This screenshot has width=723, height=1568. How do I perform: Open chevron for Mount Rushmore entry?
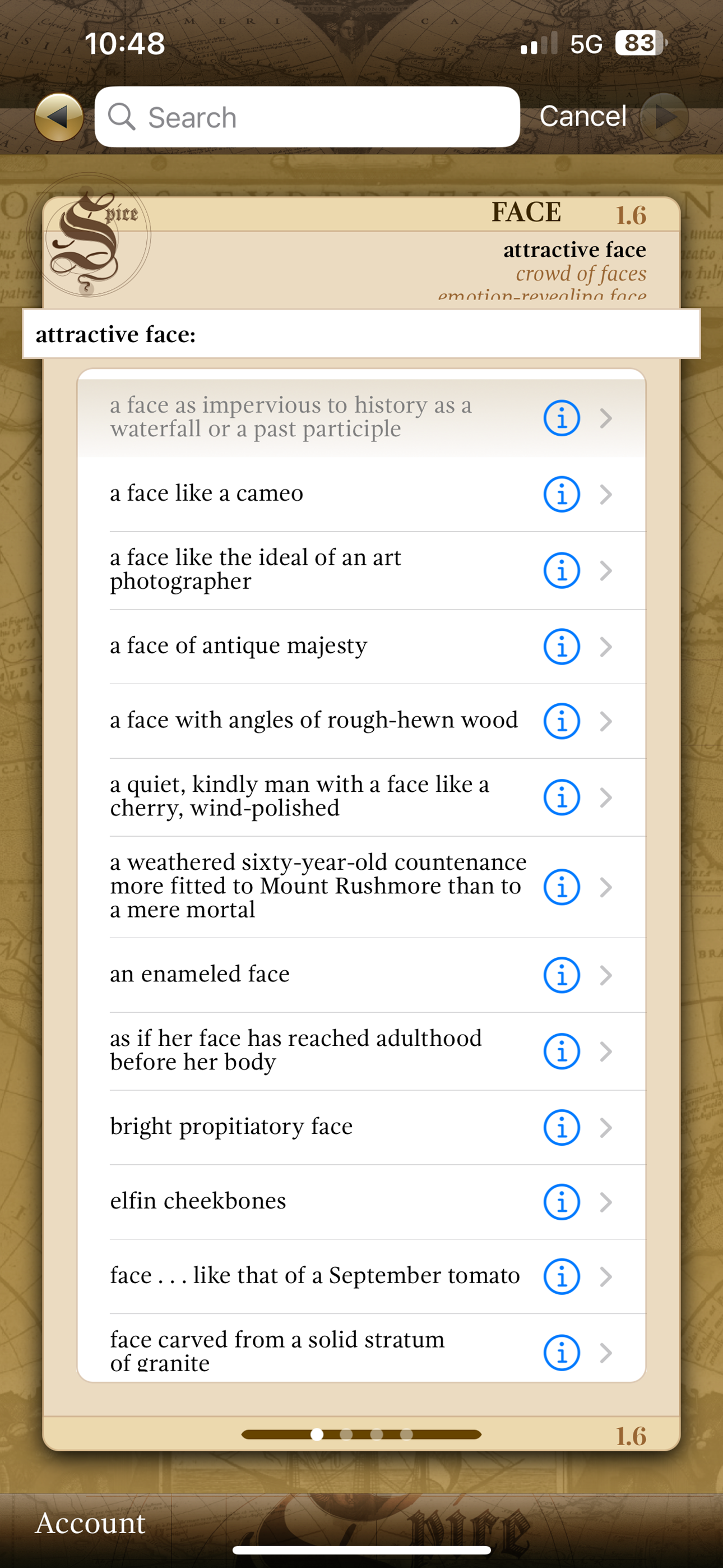click(x=605, y=887)
